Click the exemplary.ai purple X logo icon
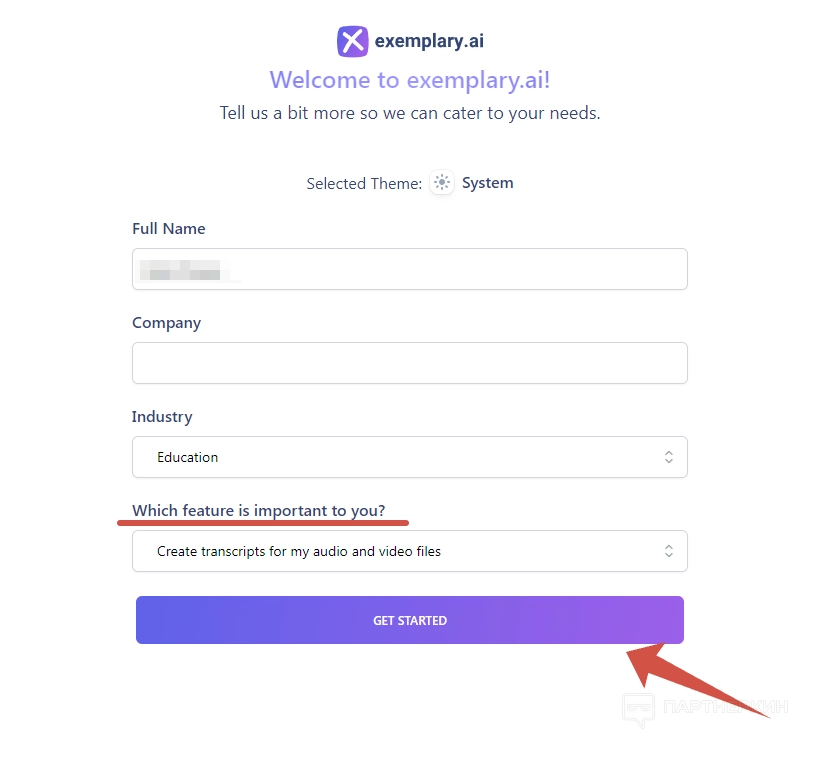The image size is (839, 780). [x=352, y=41]
